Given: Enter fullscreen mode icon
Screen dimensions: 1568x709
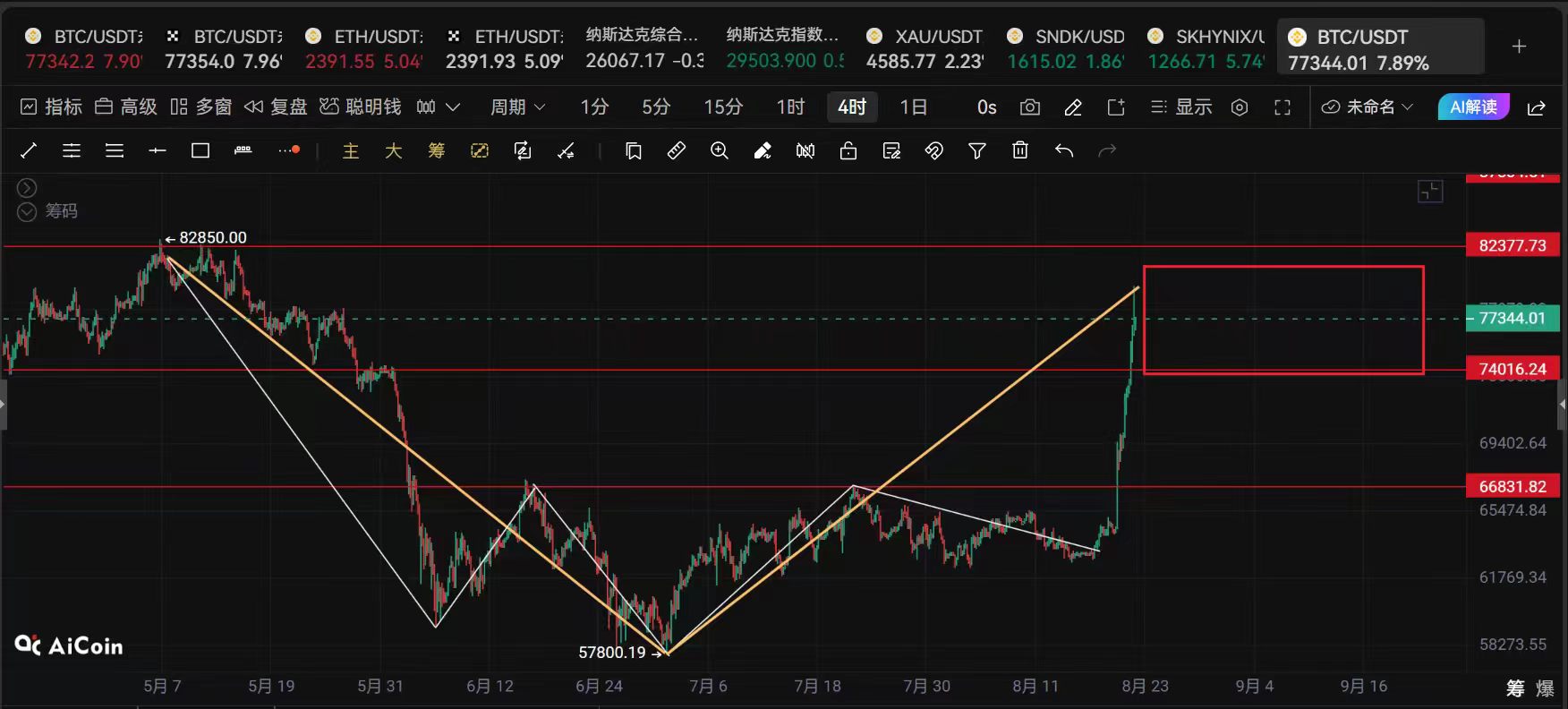Looking at the screenshot, I should tap(1283, 107).
